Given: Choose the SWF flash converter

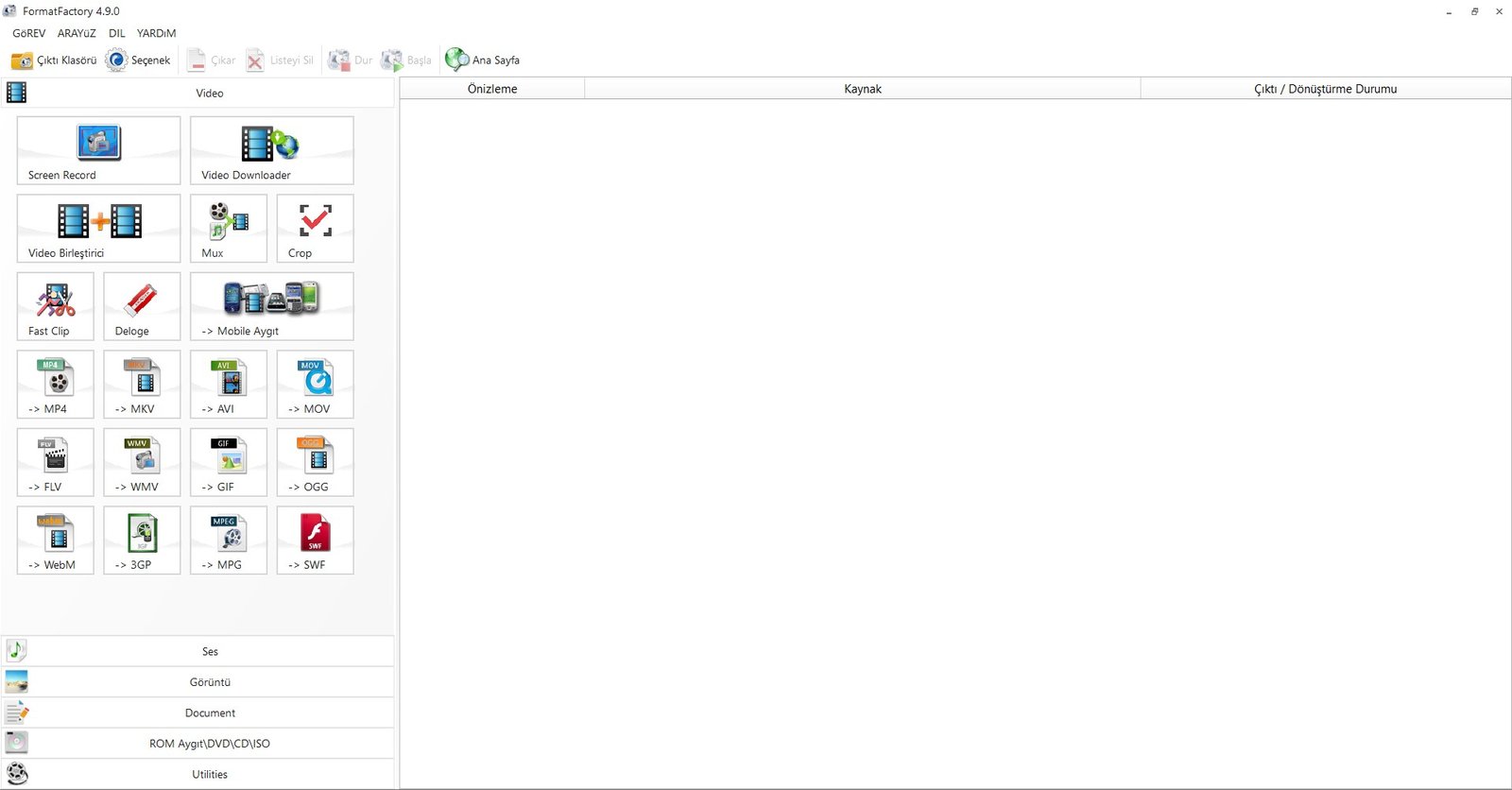Looking at the screenshot, I should (315, 541).
